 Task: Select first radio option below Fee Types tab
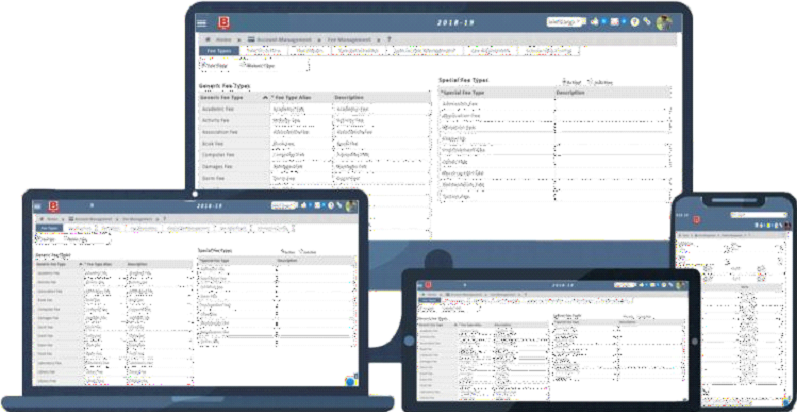pos(203,64)
